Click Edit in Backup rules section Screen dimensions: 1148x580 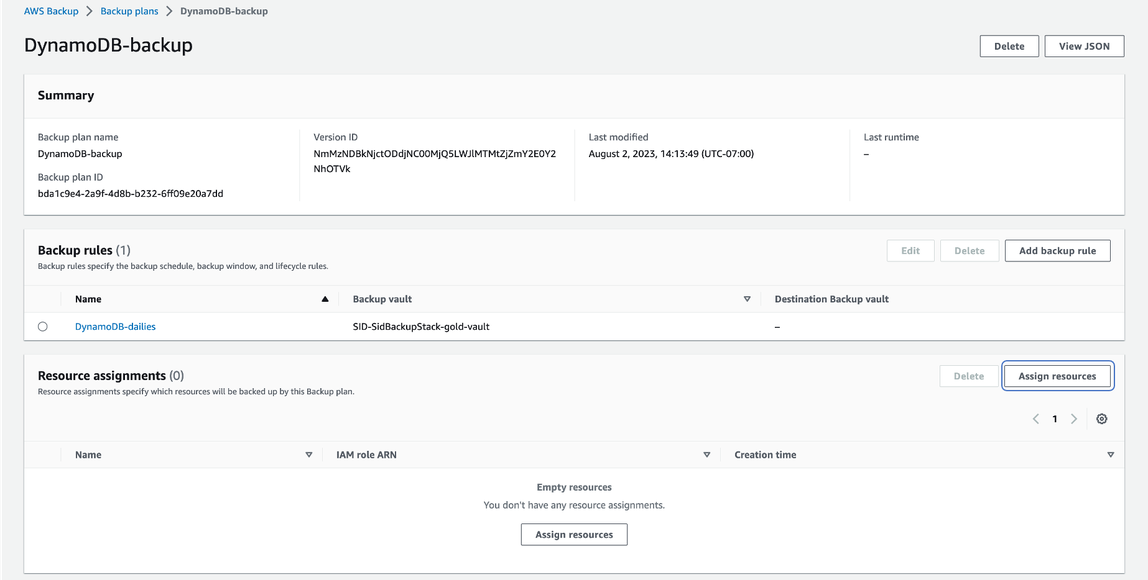(910, 250)
